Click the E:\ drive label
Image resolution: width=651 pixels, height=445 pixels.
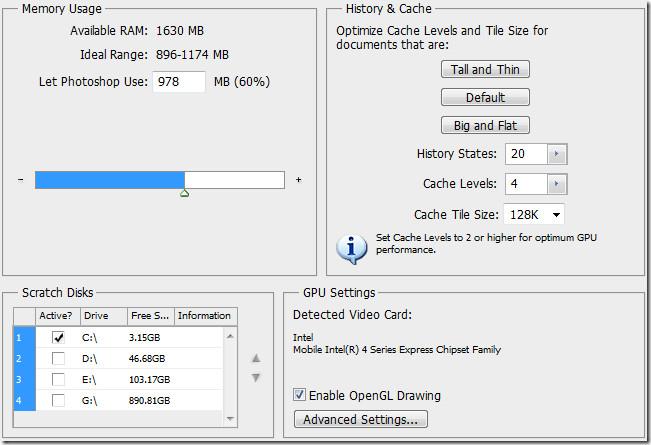(89, 379)
